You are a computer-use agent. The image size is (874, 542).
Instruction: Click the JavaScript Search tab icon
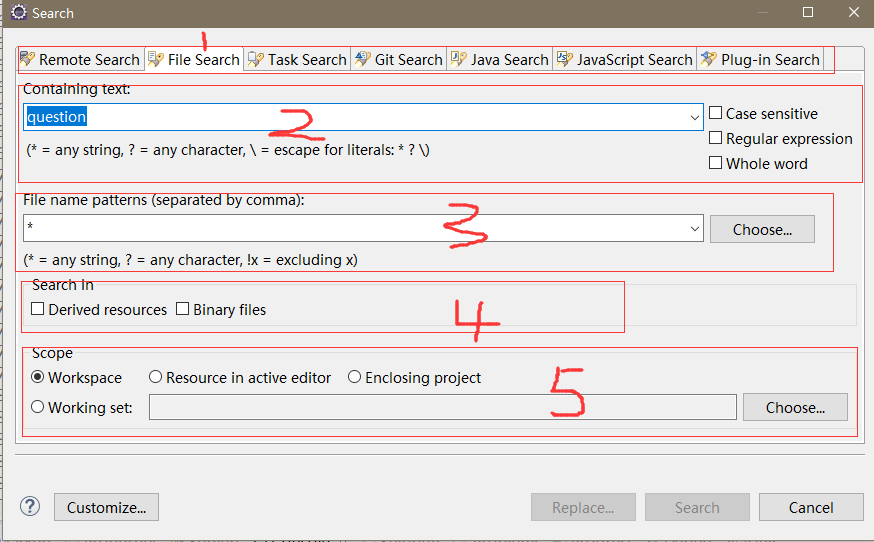point(565,59)
